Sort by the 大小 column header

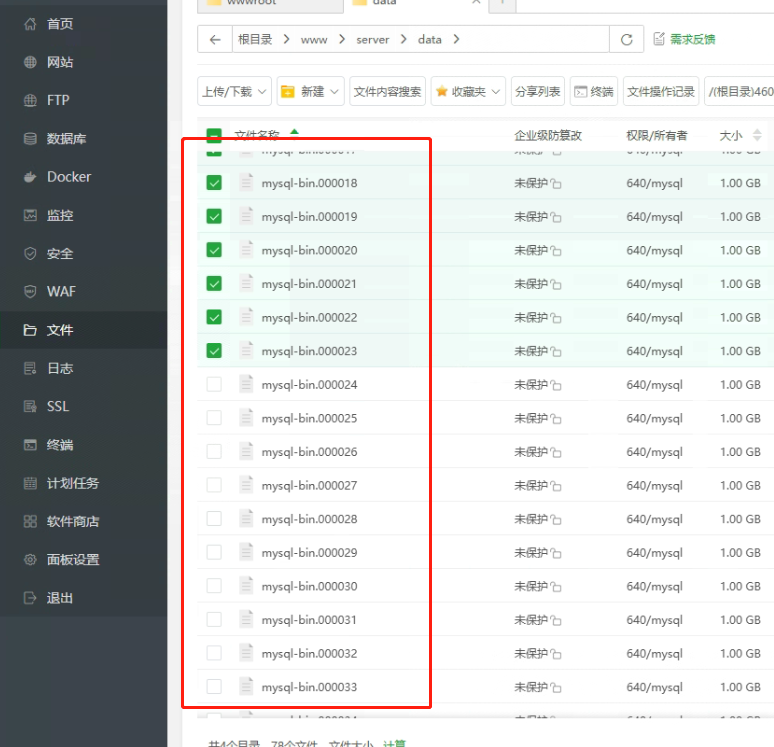pos(731,135)
